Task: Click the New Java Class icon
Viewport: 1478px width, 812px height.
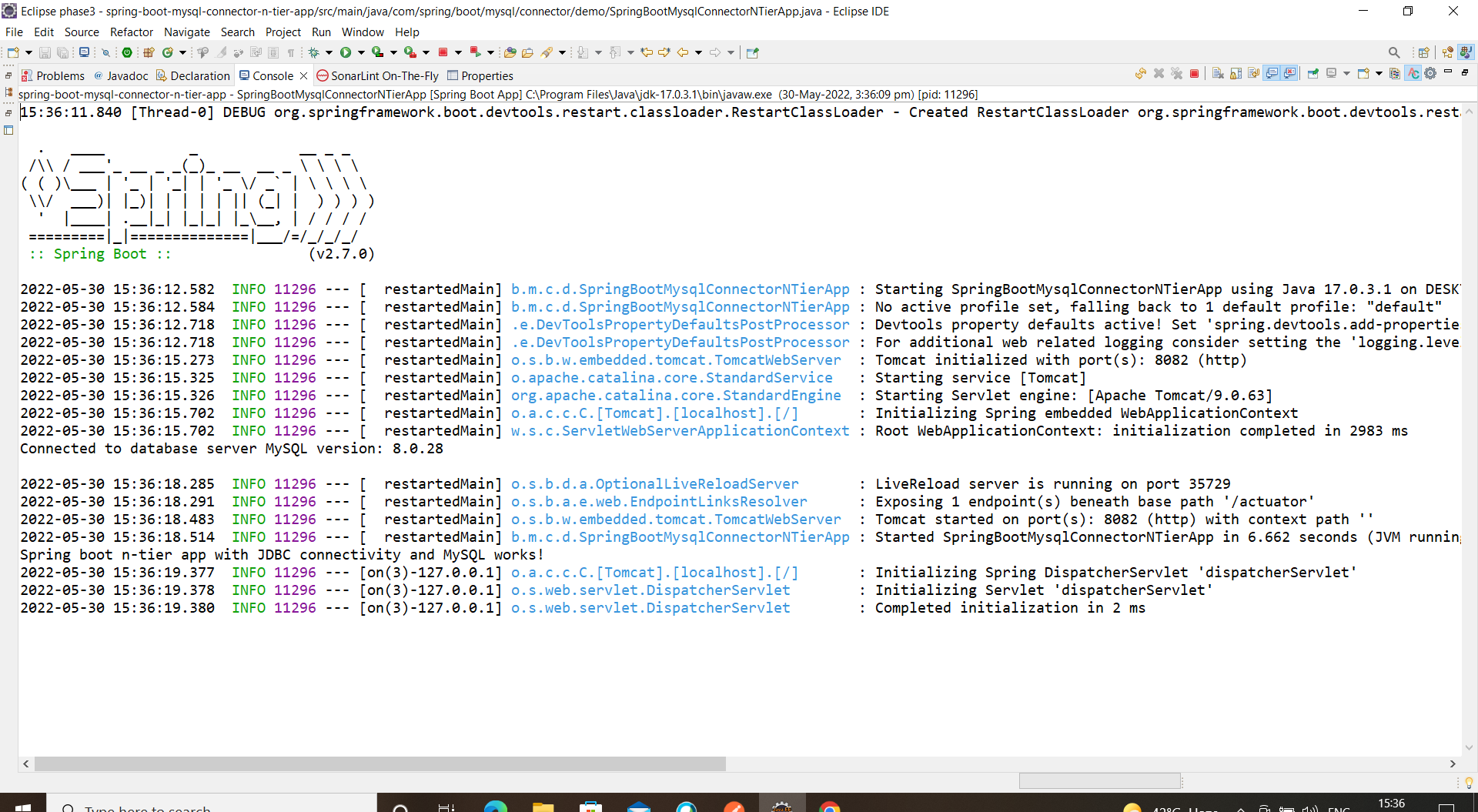Action: pyautogui.click(x=167, y=52)
